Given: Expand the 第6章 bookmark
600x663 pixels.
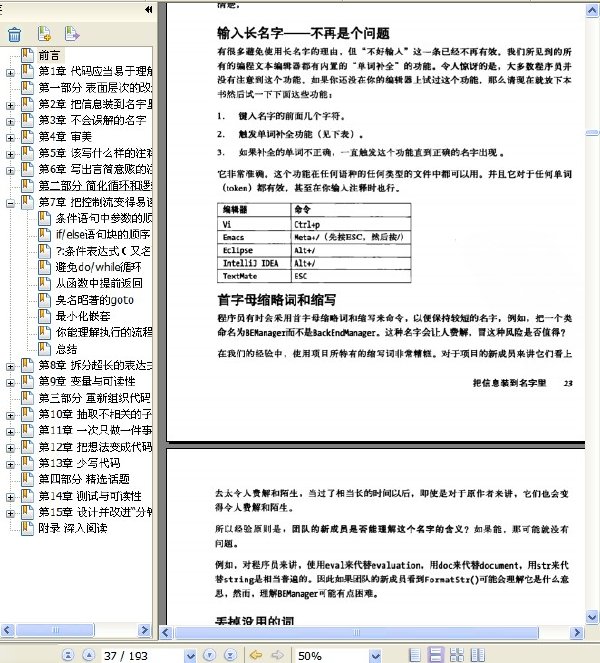Looking at the screenshot, I should pyautogui.click(x=10, y=171).
